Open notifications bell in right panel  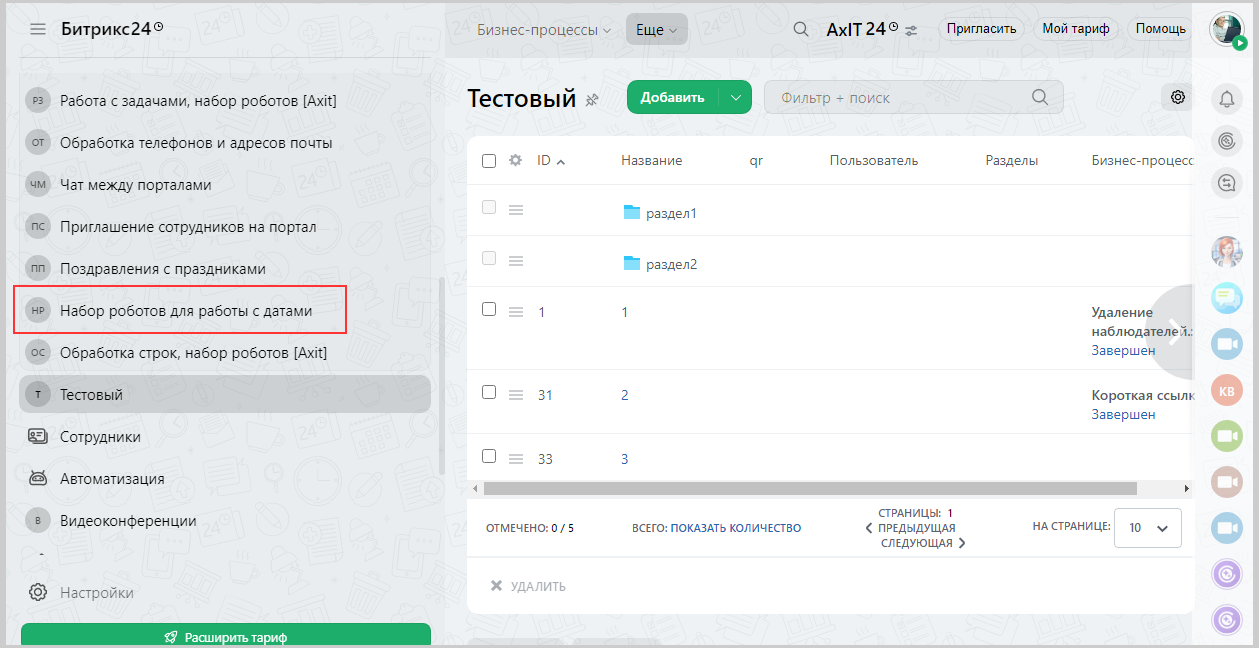point(1227,98)
